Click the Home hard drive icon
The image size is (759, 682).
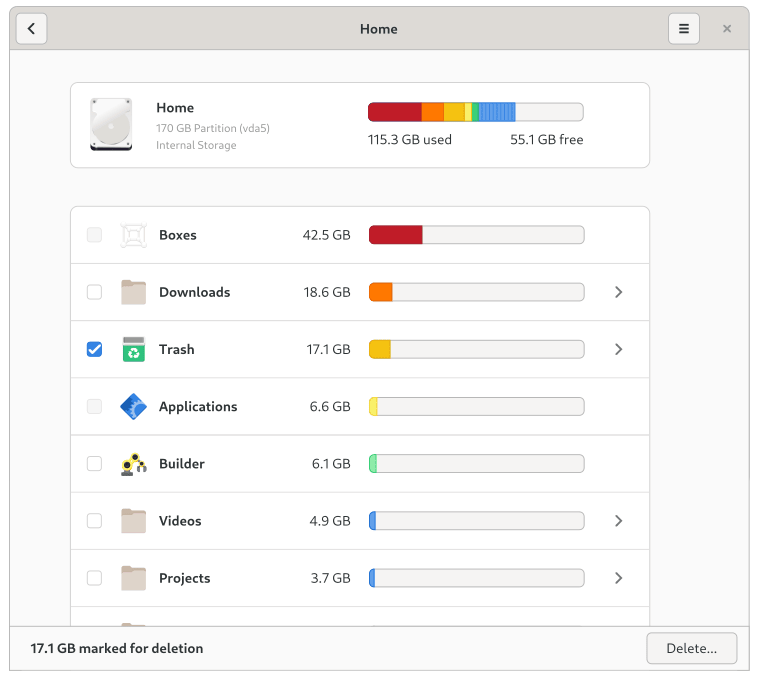click(x=110, y=125)
